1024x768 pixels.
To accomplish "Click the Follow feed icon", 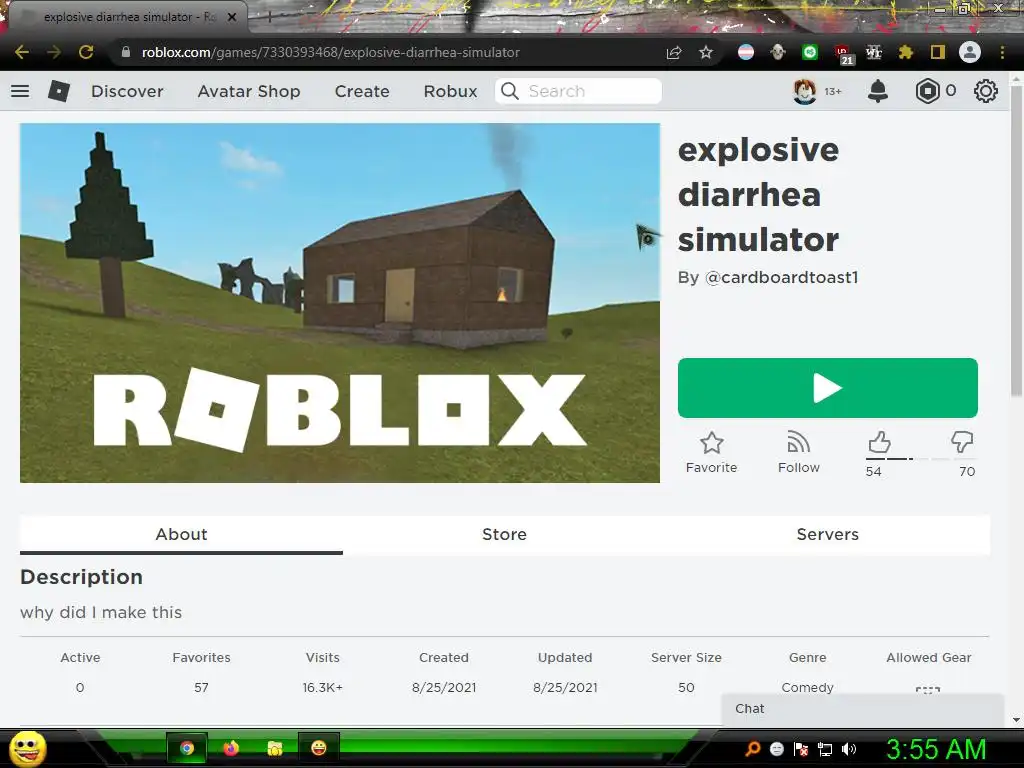I will coord(798,443).
